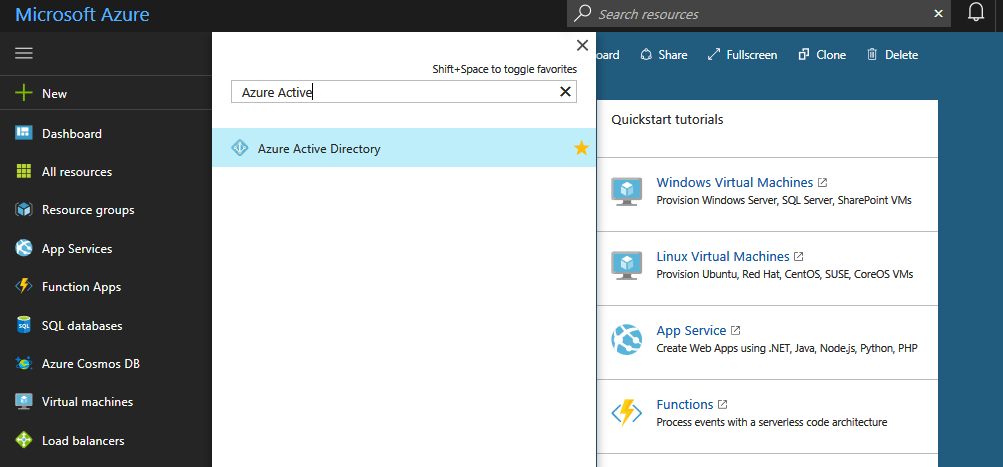The width and height of the screenshot is (1003, 467).
Task: Click the All resources grid icon
Action: click(24, 171)
